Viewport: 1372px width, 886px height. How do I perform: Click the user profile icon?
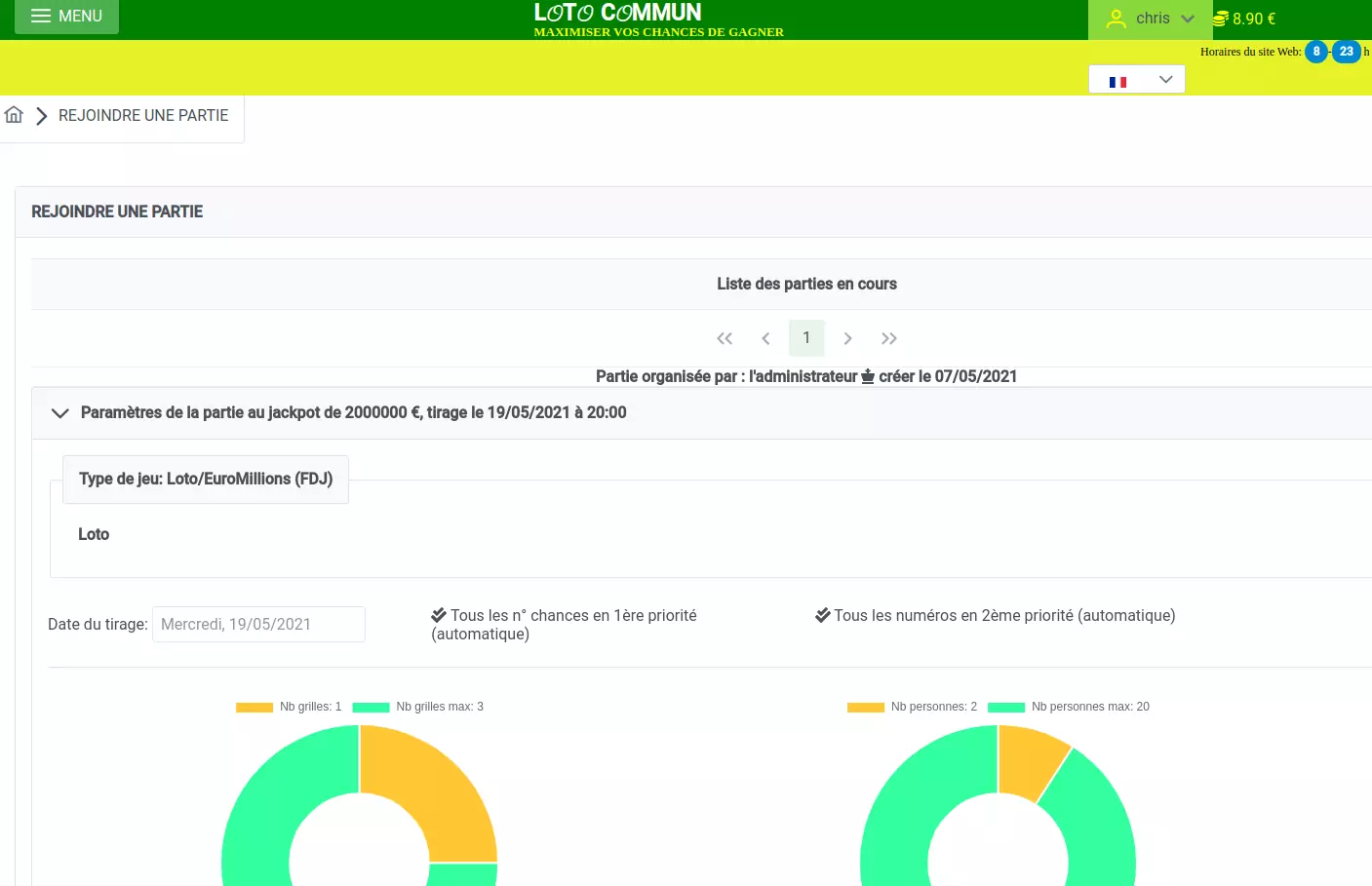coord(1116,19)
